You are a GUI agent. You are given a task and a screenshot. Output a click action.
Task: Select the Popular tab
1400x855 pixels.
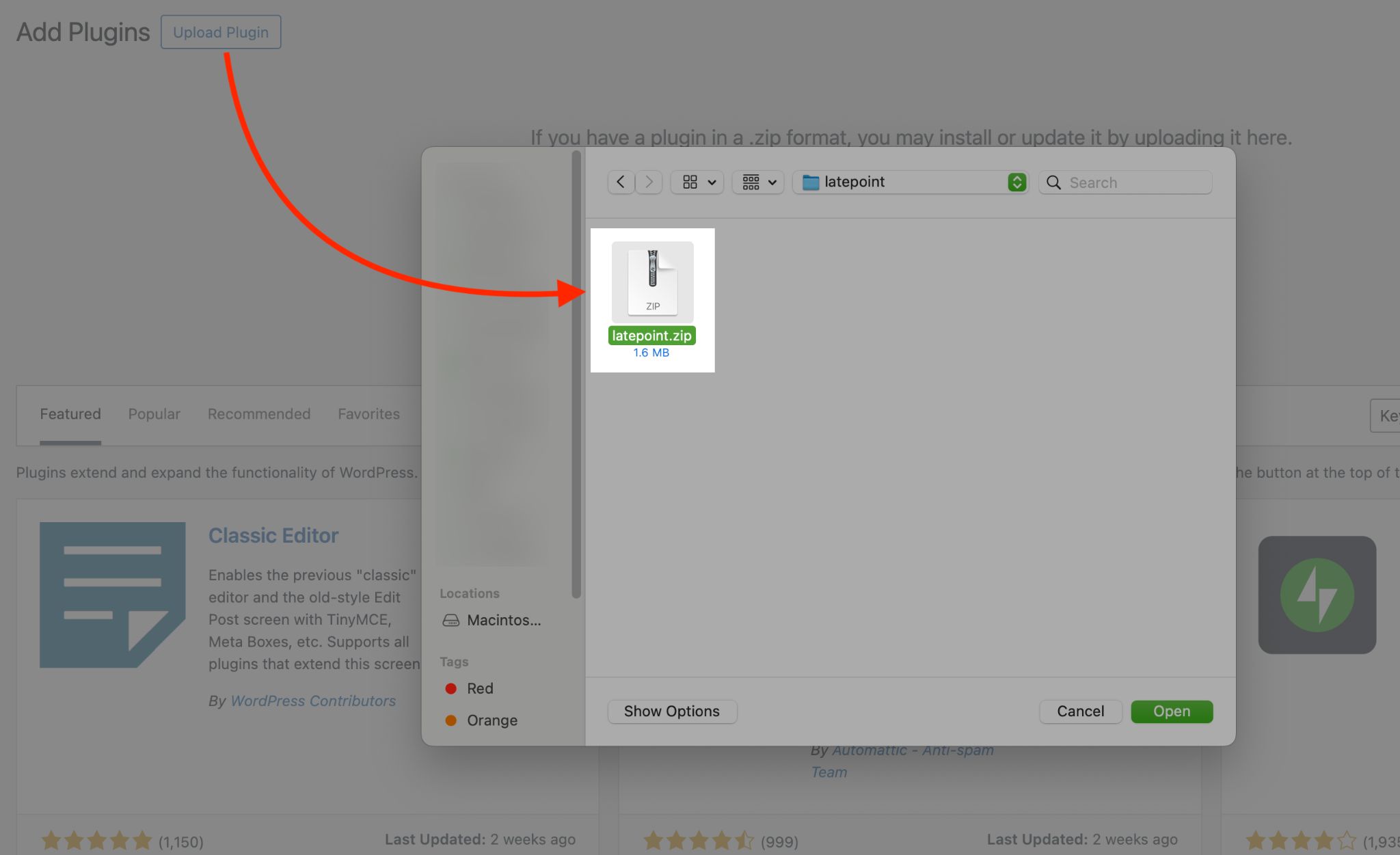[x=154, y=412]
